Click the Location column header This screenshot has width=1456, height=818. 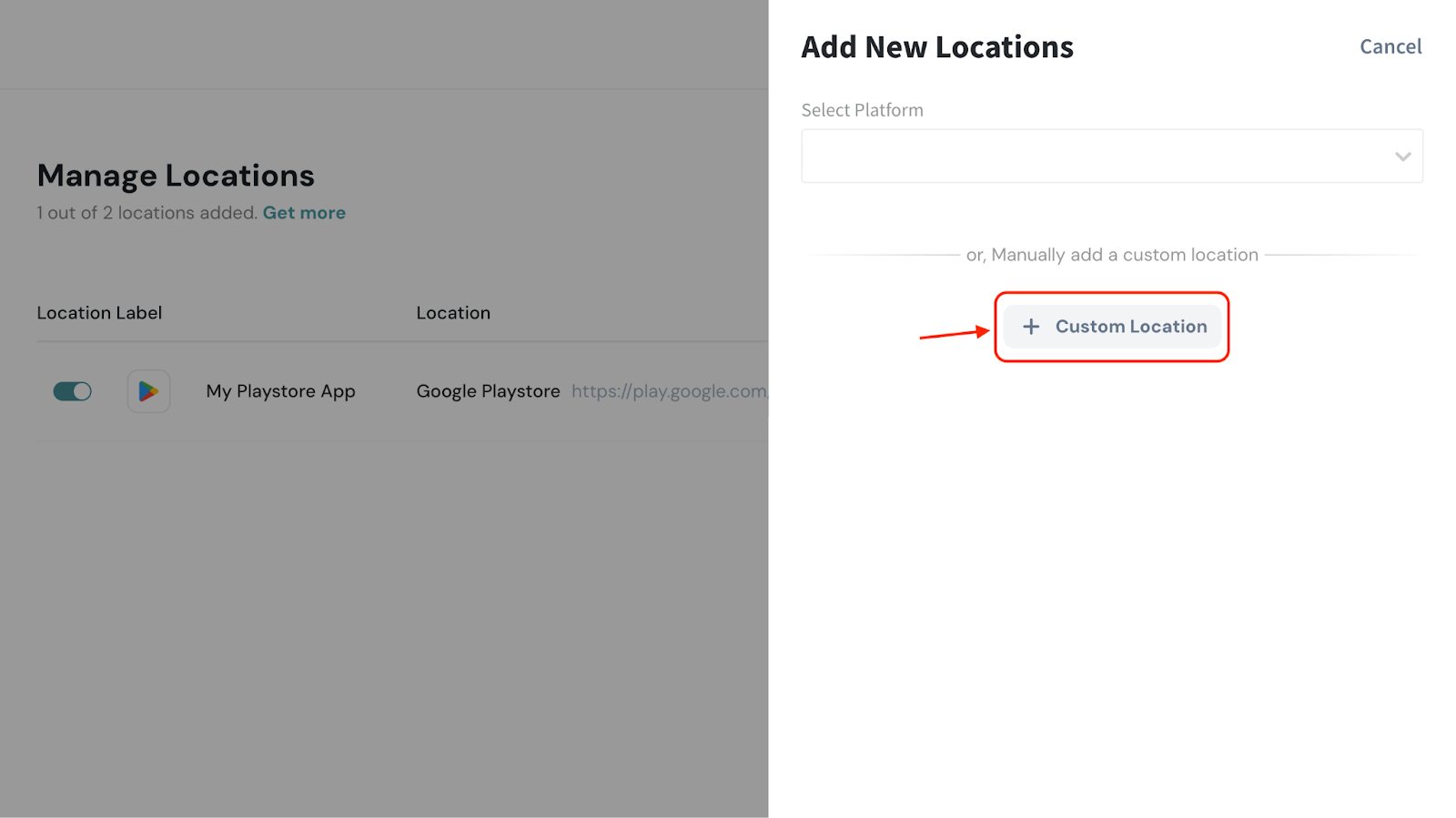tap(453, 313)
